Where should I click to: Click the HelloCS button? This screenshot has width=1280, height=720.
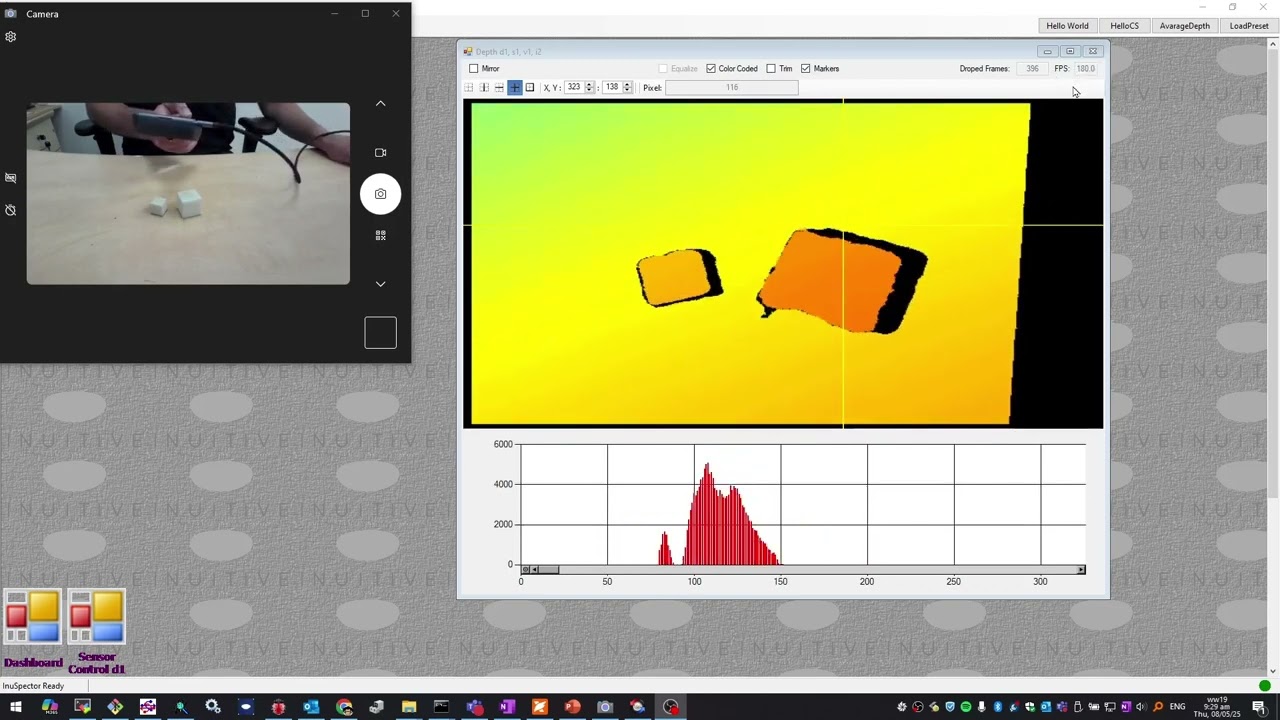(1124, 26)
